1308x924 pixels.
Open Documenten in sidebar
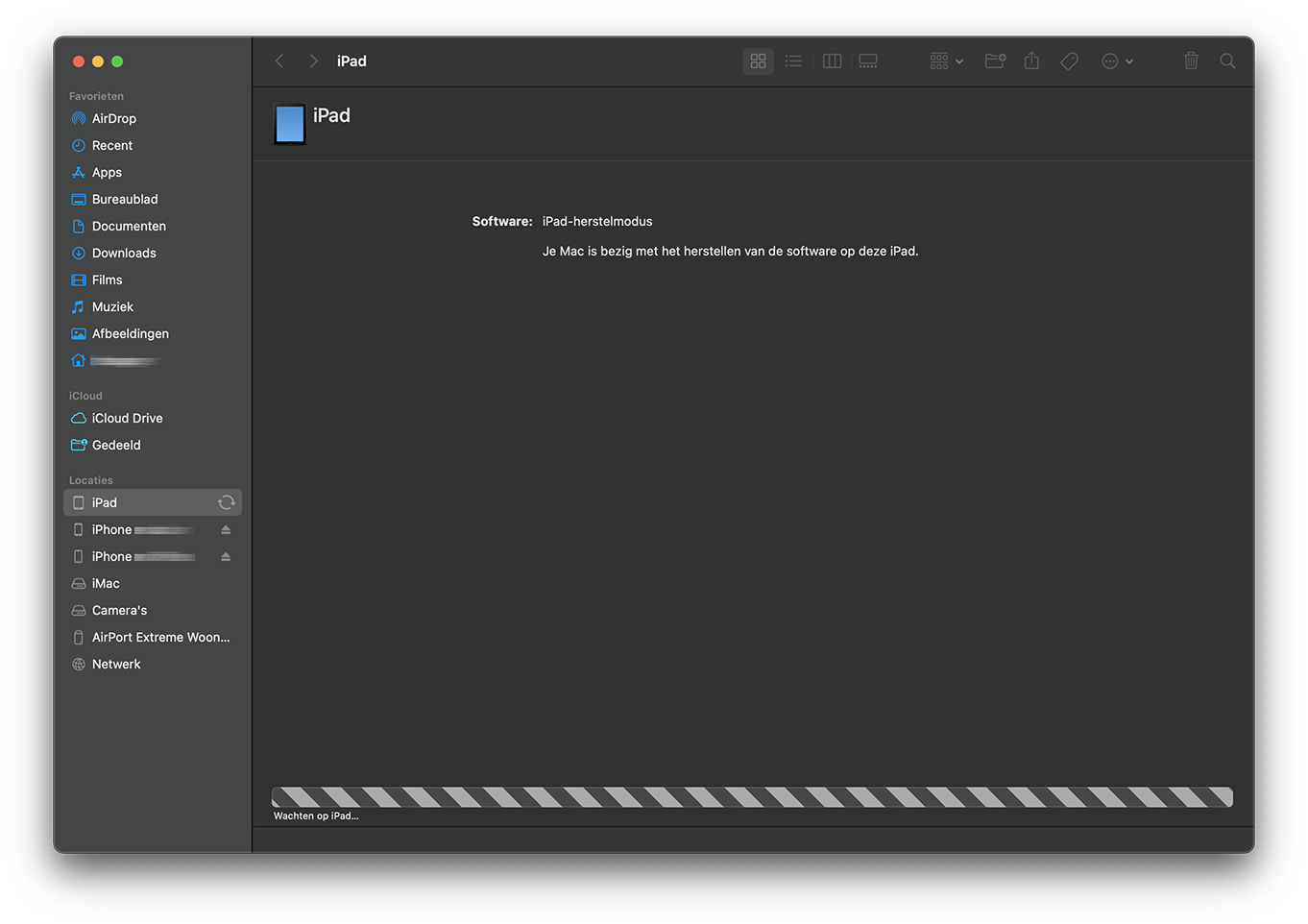pyautogui.click(x=153, y=226)
